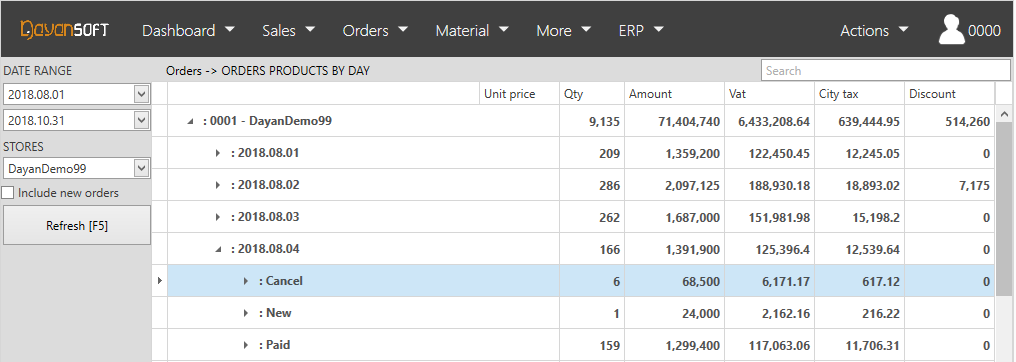Enable the Include new orders checkbox
The height and width of the screenshot is (362, 1016).
click(8, 193)
